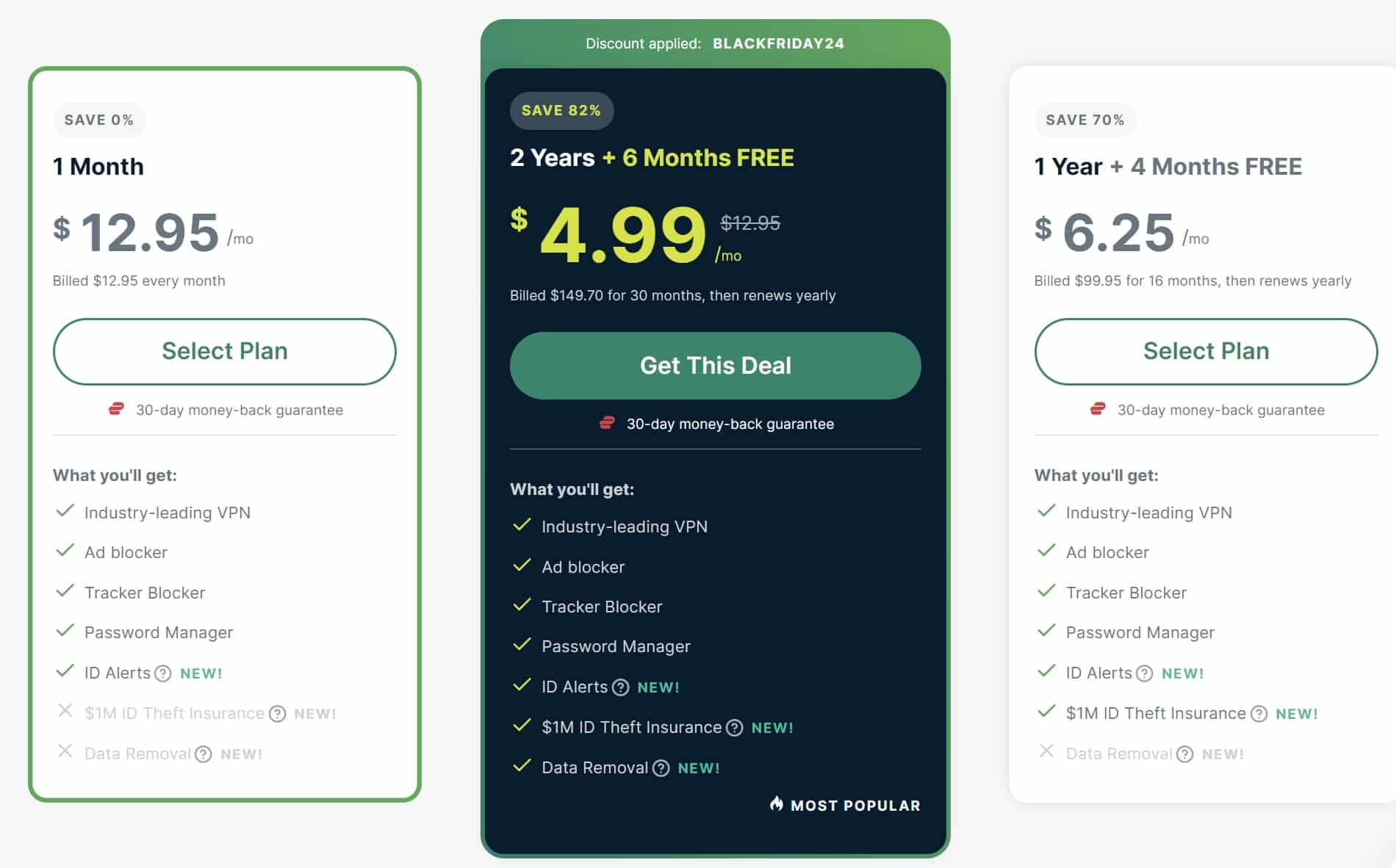
Task: Click the red guarantee icon in the 1 Month card
Action: [x=116, y=409]
